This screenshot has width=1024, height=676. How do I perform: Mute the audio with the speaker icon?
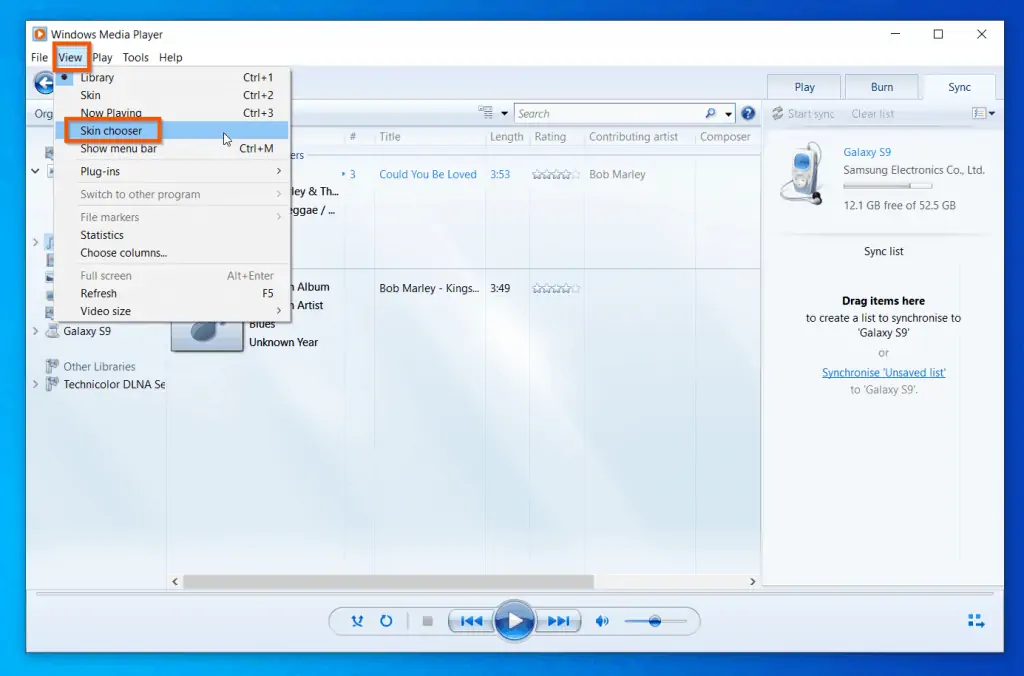602,620
